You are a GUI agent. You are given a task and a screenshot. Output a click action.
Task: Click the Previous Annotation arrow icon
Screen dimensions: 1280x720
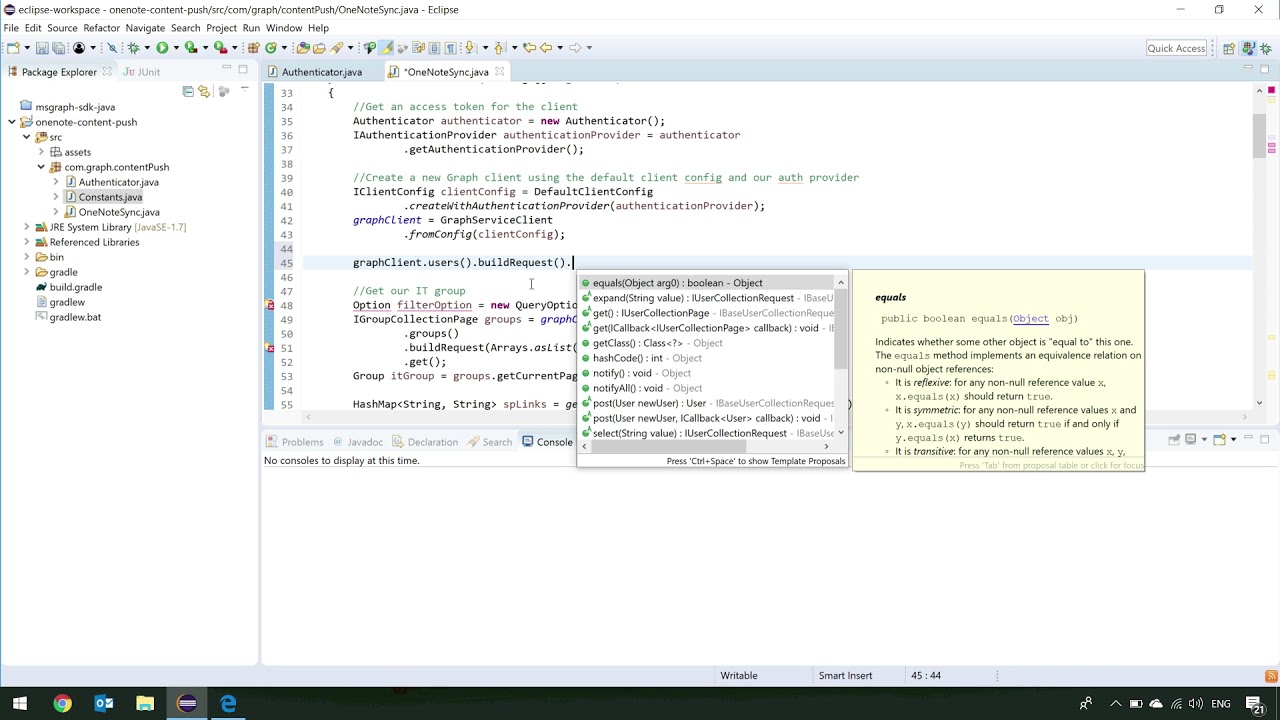point(498,48)
